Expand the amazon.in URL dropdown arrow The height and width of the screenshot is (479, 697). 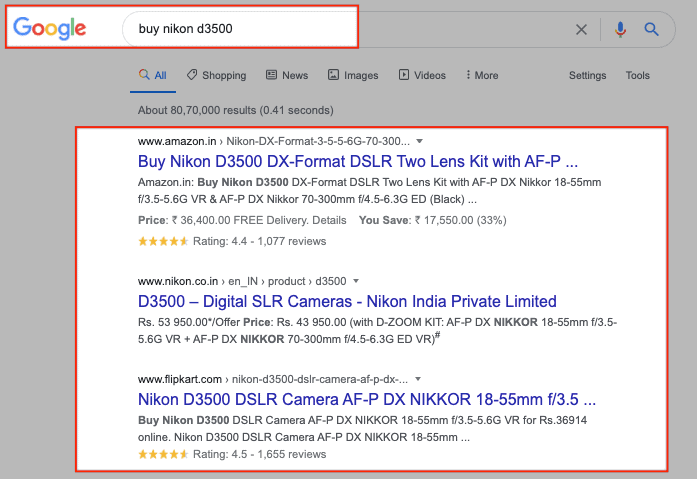click(x=420, y=141)
